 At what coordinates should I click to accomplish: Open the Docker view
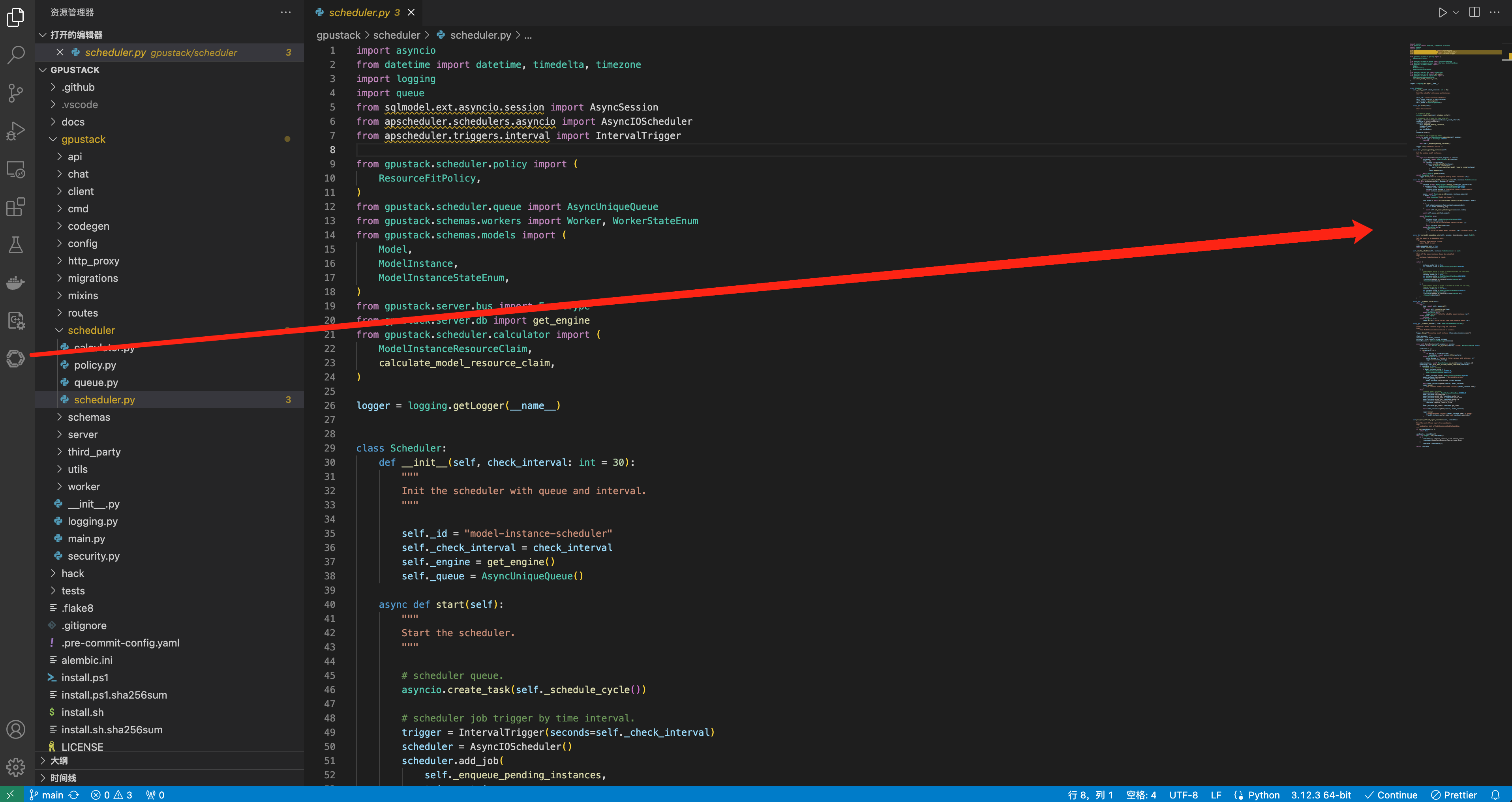16,283
